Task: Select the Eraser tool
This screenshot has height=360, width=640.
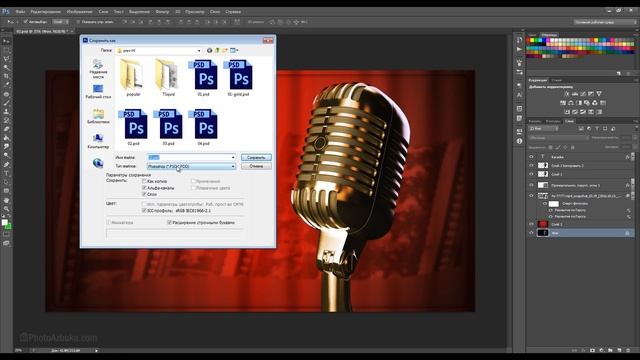Action: click(x=6, y=129)
